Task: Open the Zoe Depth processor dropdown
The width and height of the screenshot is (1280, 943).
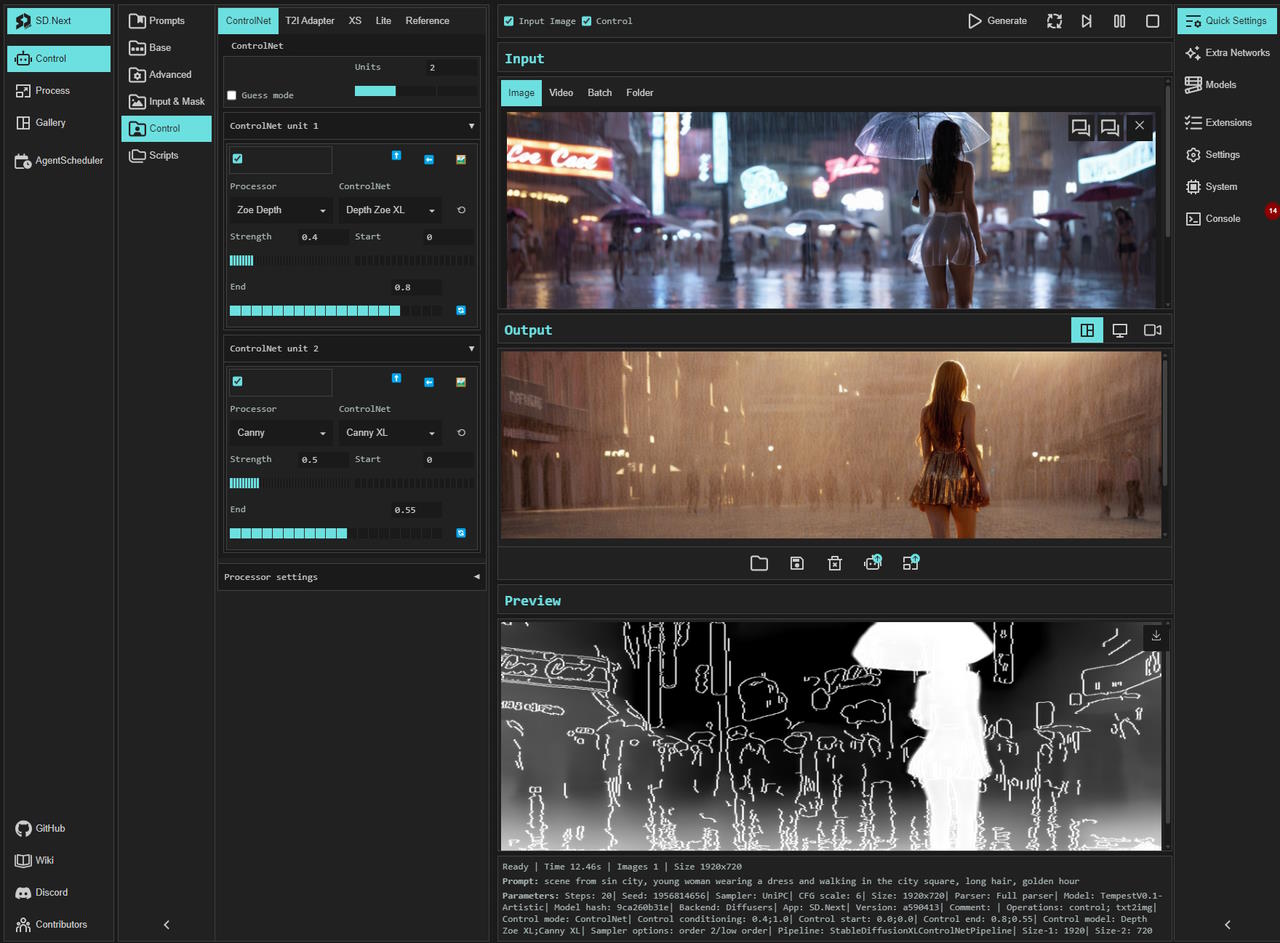Action: 281,210
